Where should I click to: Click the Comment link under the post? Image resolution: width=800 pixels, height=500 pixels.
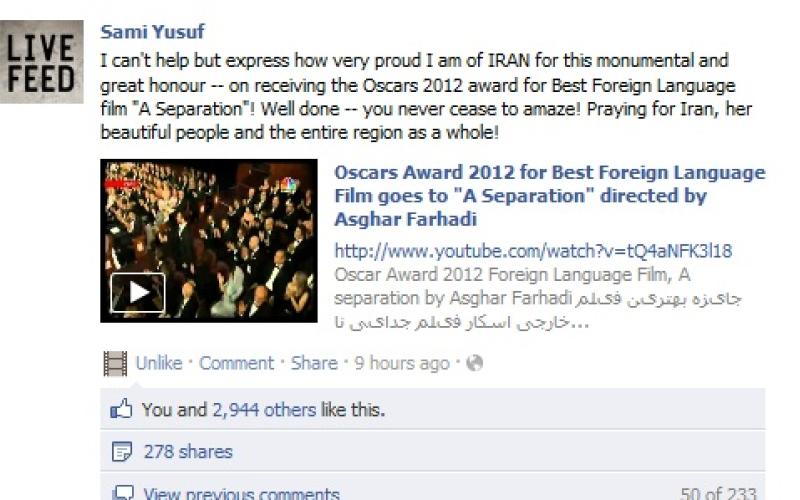click(x=236, y=363)
